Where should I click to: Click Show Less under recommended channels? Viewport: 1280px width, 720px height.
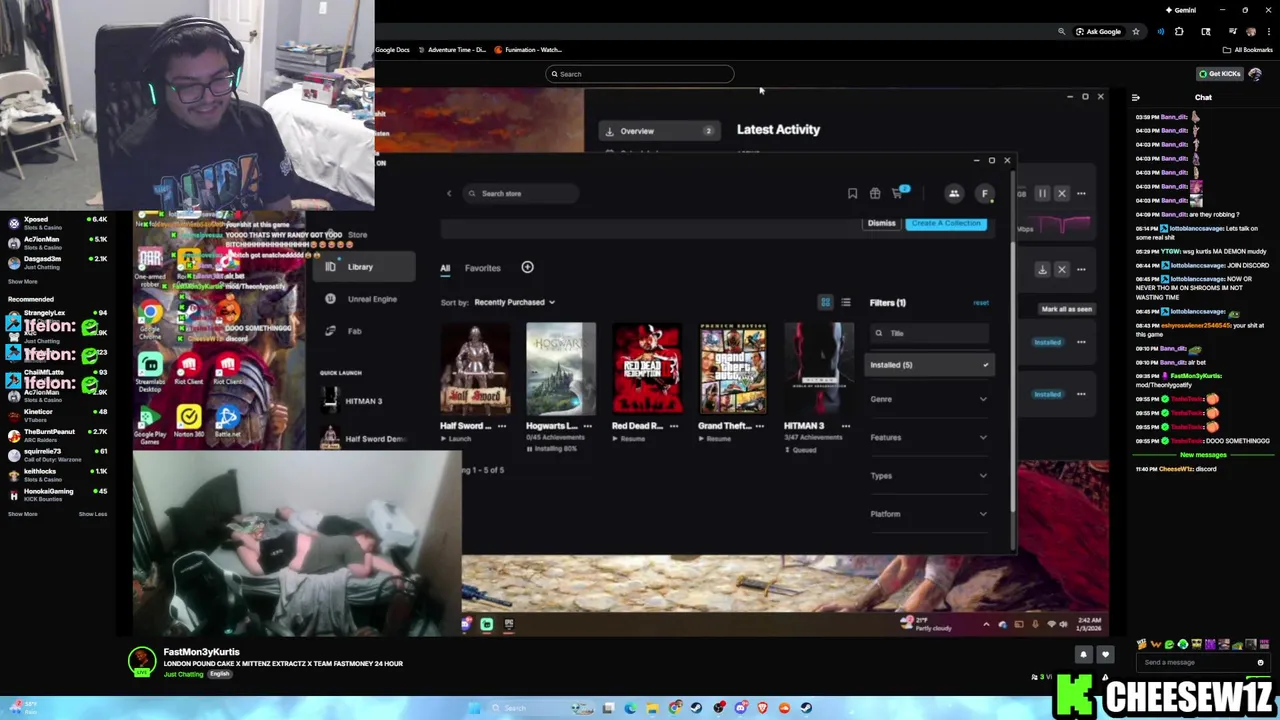(93, 514)
